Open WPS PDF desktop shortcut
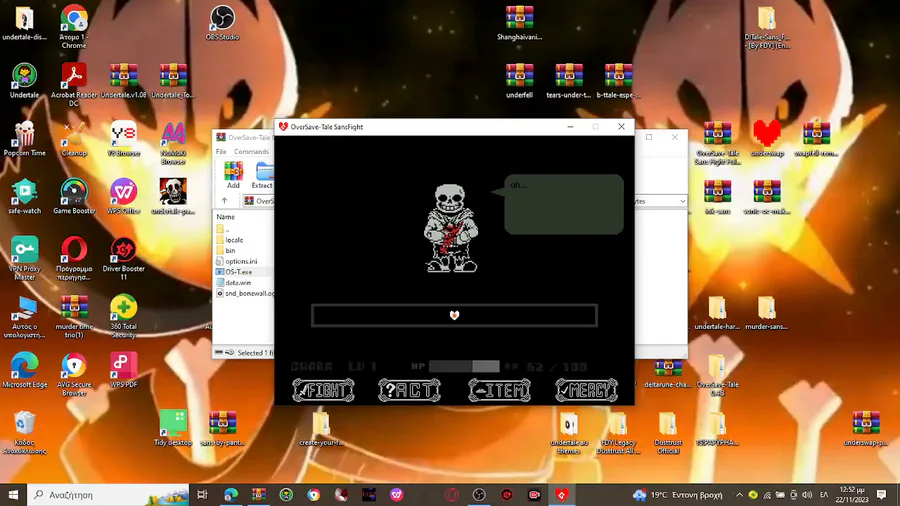 coord(123,371)
